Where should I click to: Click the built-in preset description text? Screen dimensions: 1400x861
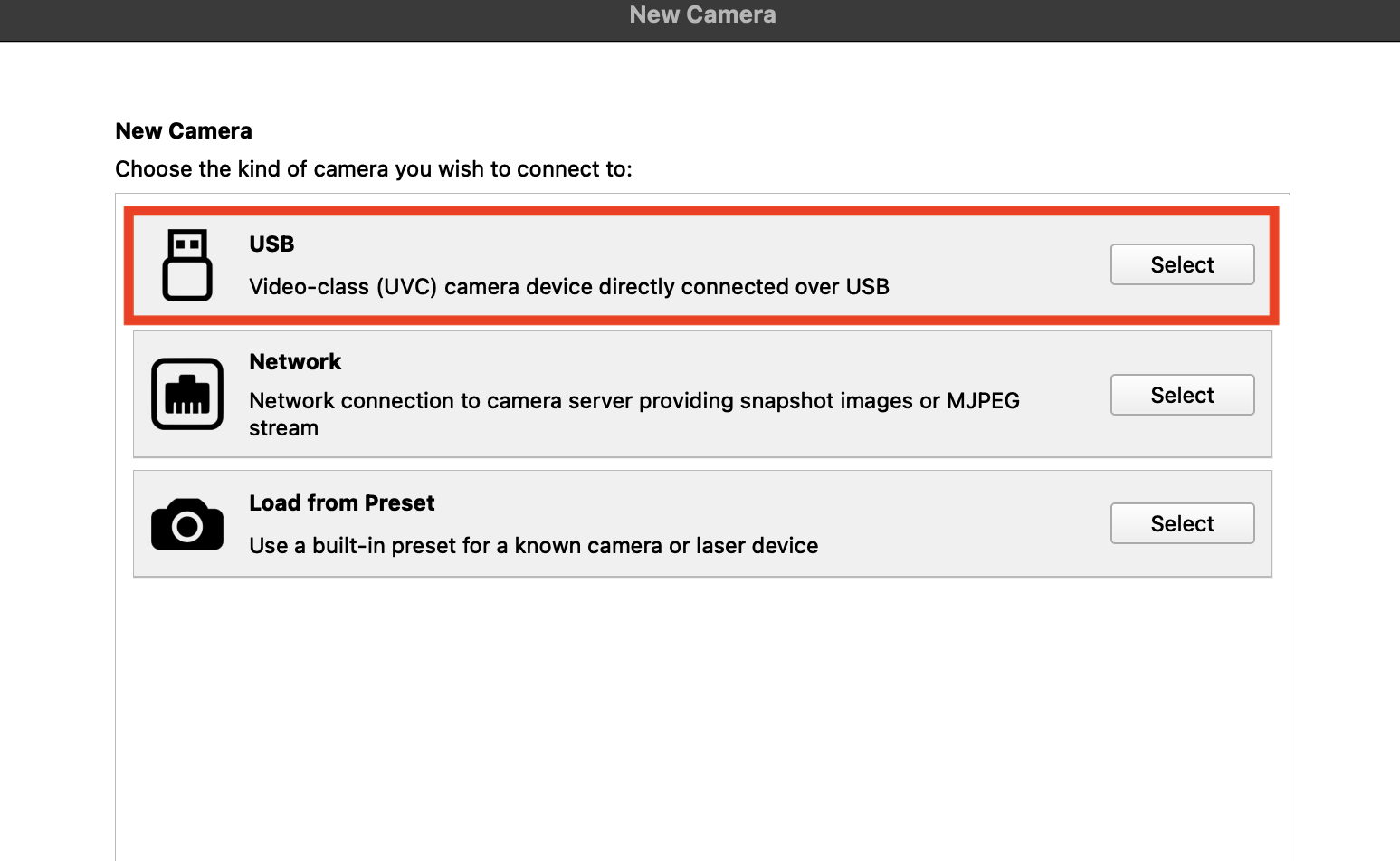coord(534,546)
